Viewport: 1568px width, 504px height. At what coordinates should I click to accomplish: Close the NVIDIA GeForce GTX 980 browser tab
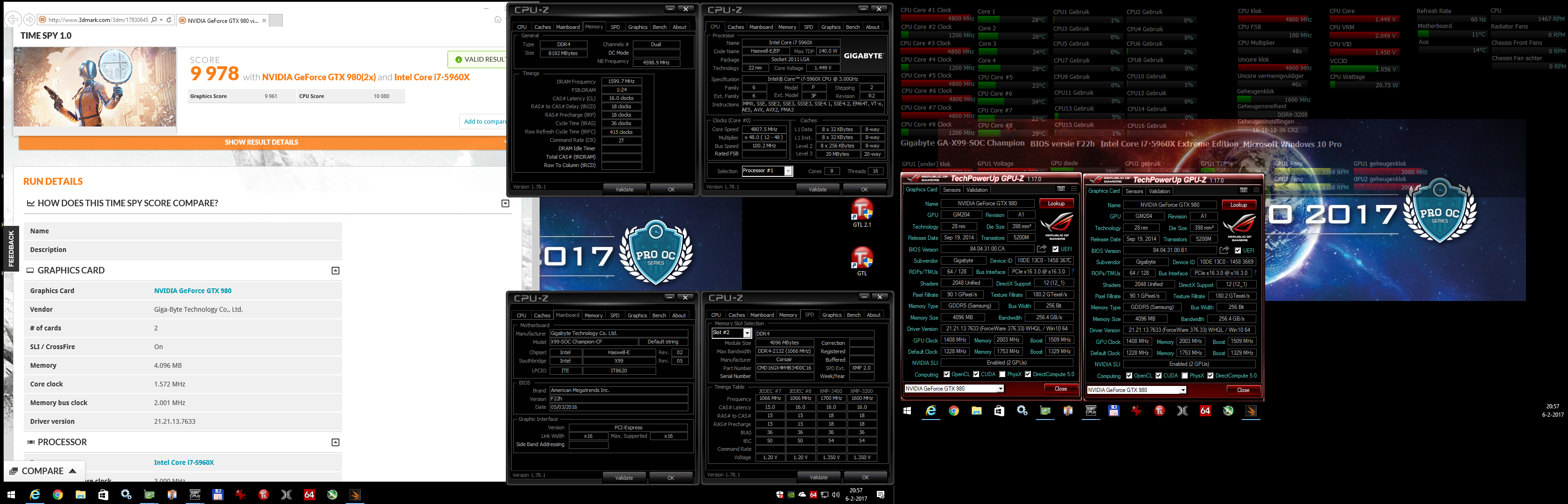[x=264, y=21]
